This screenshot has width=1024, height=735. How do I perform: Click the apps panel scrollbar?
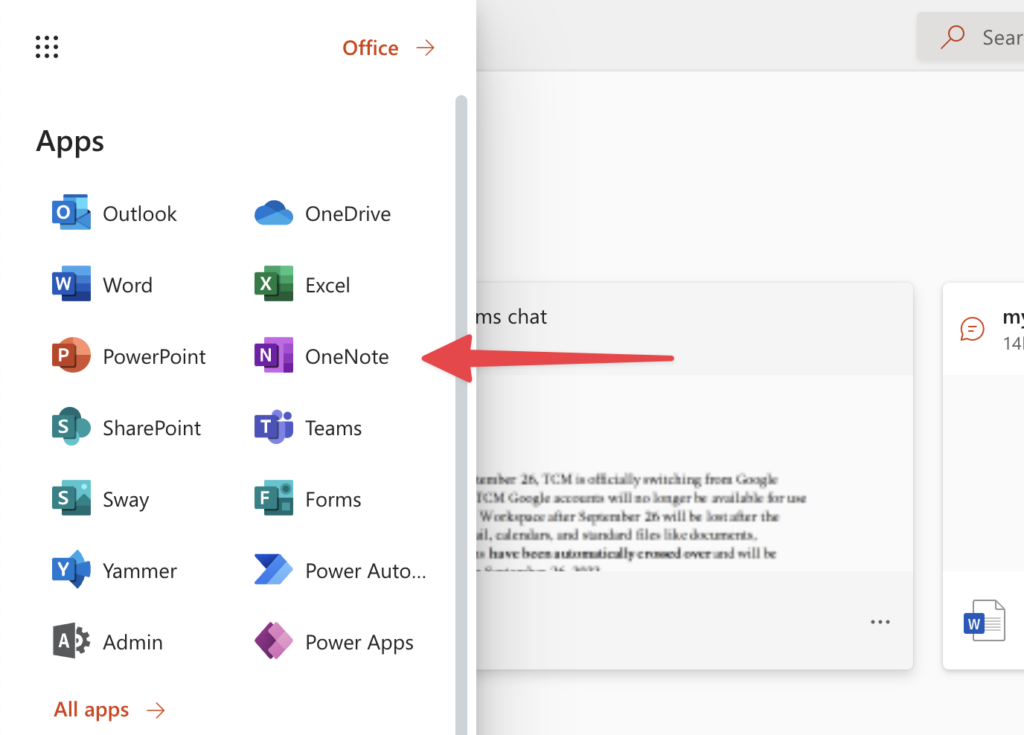[461, 415]
